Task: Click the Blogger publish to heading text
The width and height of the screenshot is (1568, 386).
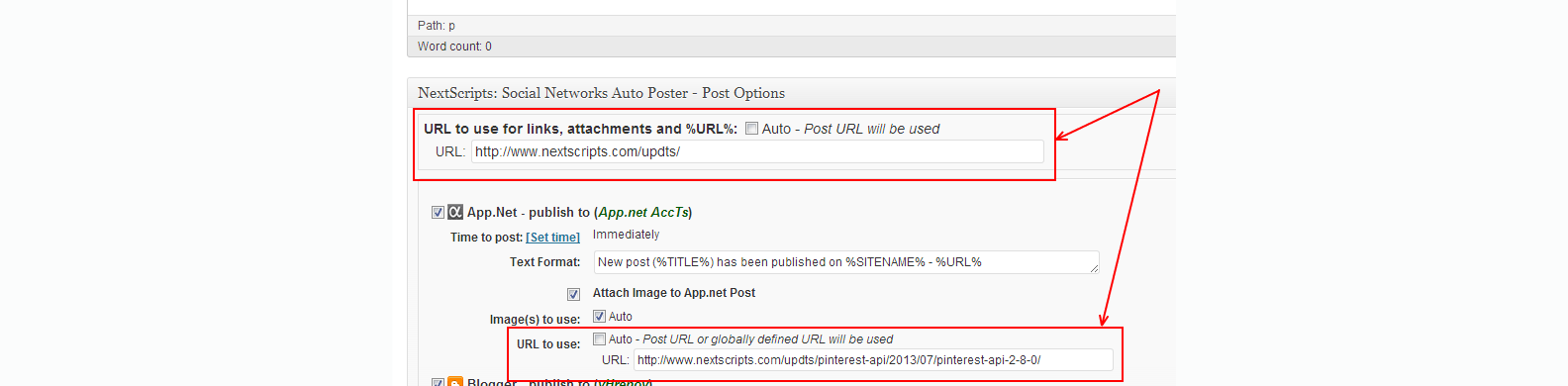Action: coord(559,382)
